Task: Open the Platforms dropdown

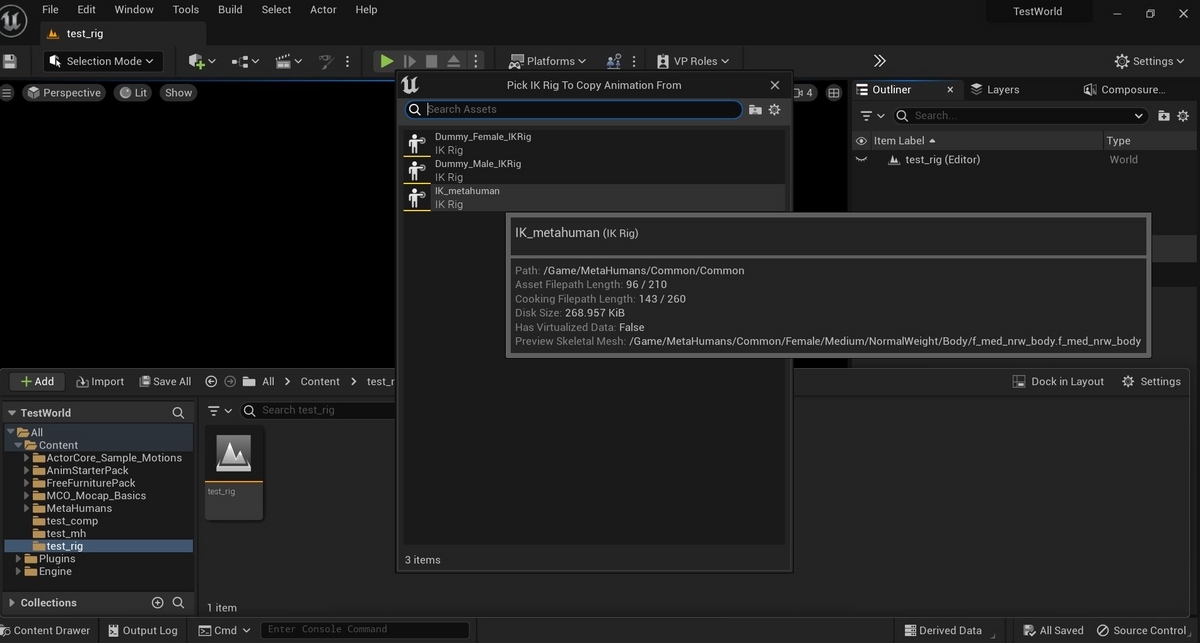Action: (547, 61)
